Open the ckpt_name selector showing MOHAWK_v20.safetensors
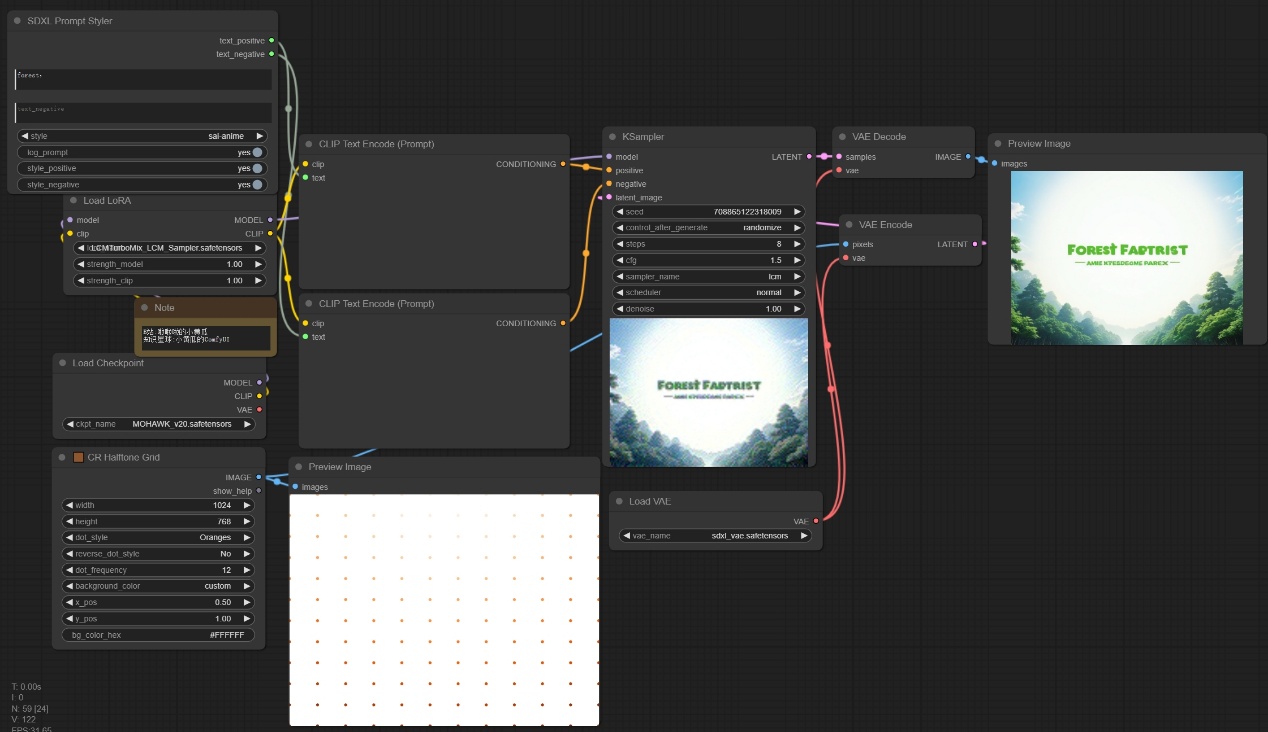Screen dimensions: 1268x732 click(160, 424)
